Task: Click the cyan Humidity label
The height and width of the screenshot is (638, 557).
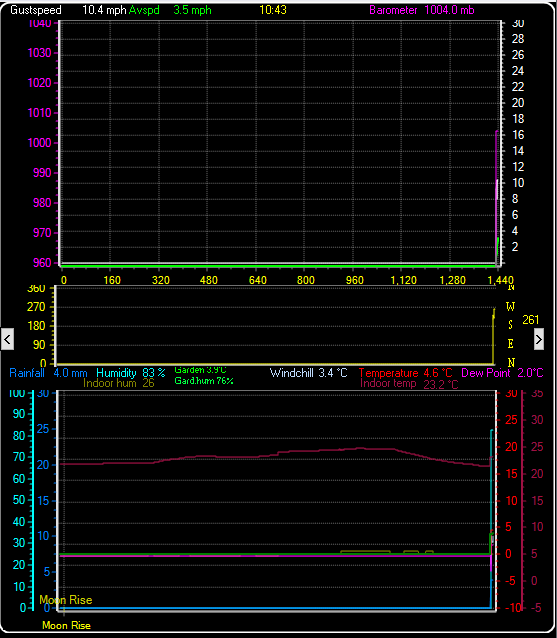Action: [116, 373]
